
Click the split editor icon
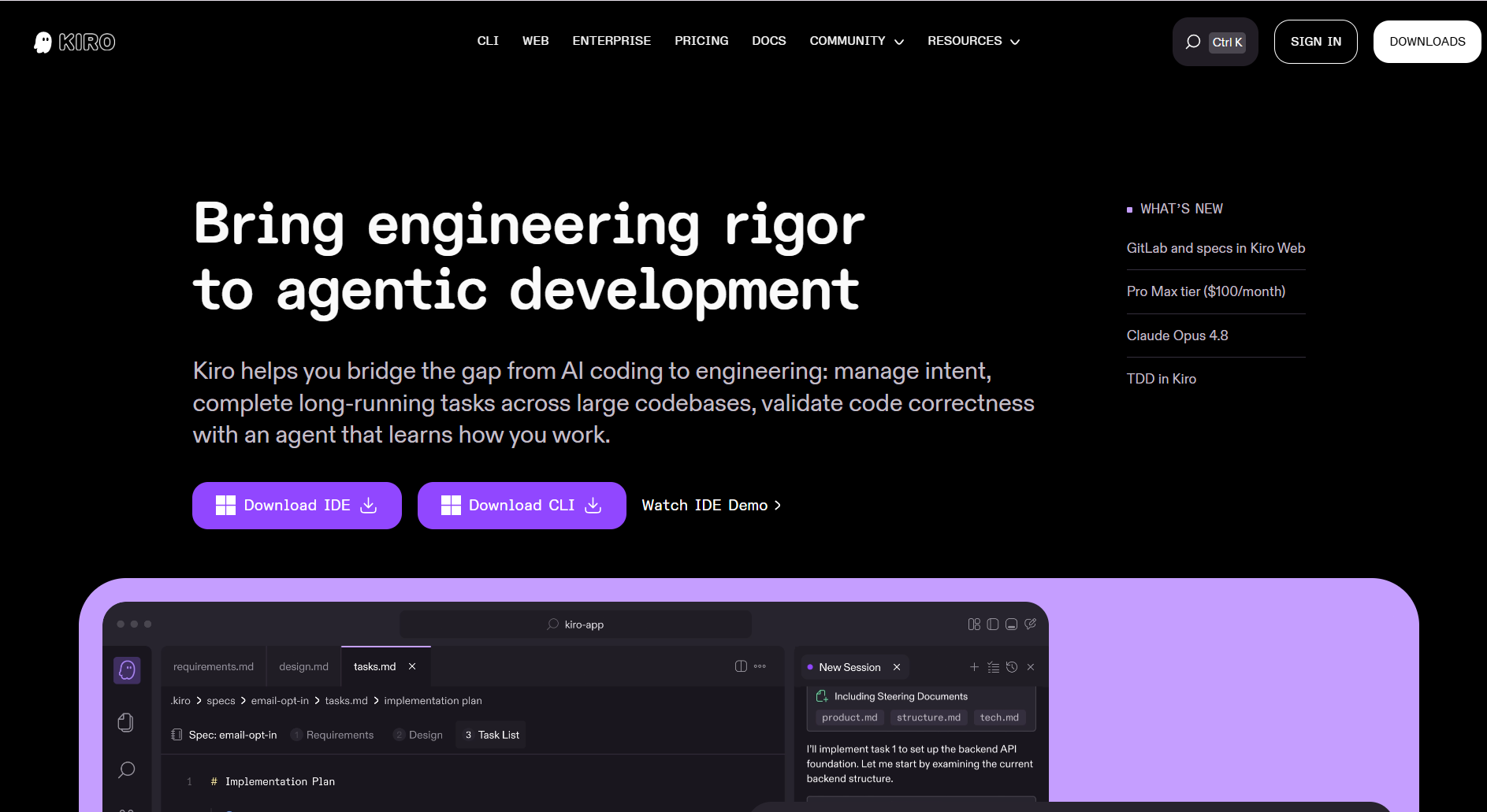tap(741, 666)
